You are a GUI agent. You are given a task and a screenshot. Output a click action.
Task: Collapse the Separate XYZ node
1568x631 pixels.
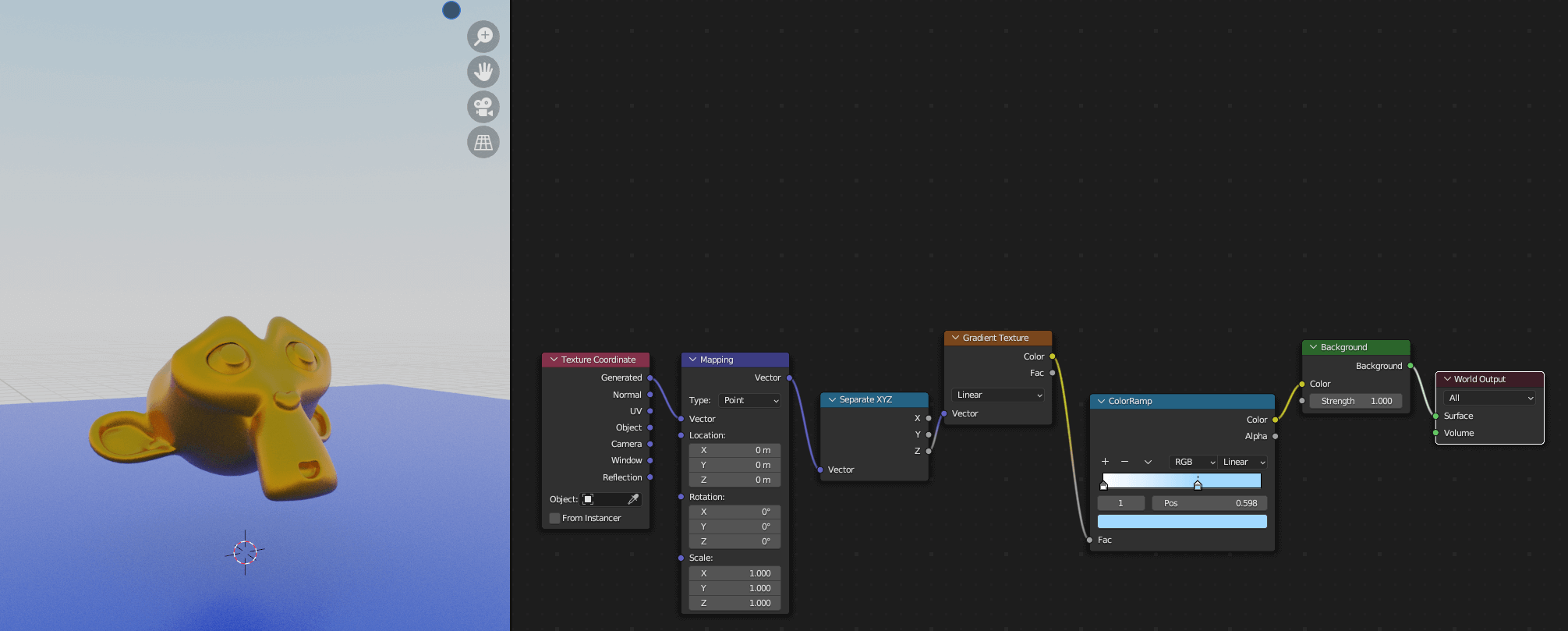(x=832, y=399)
